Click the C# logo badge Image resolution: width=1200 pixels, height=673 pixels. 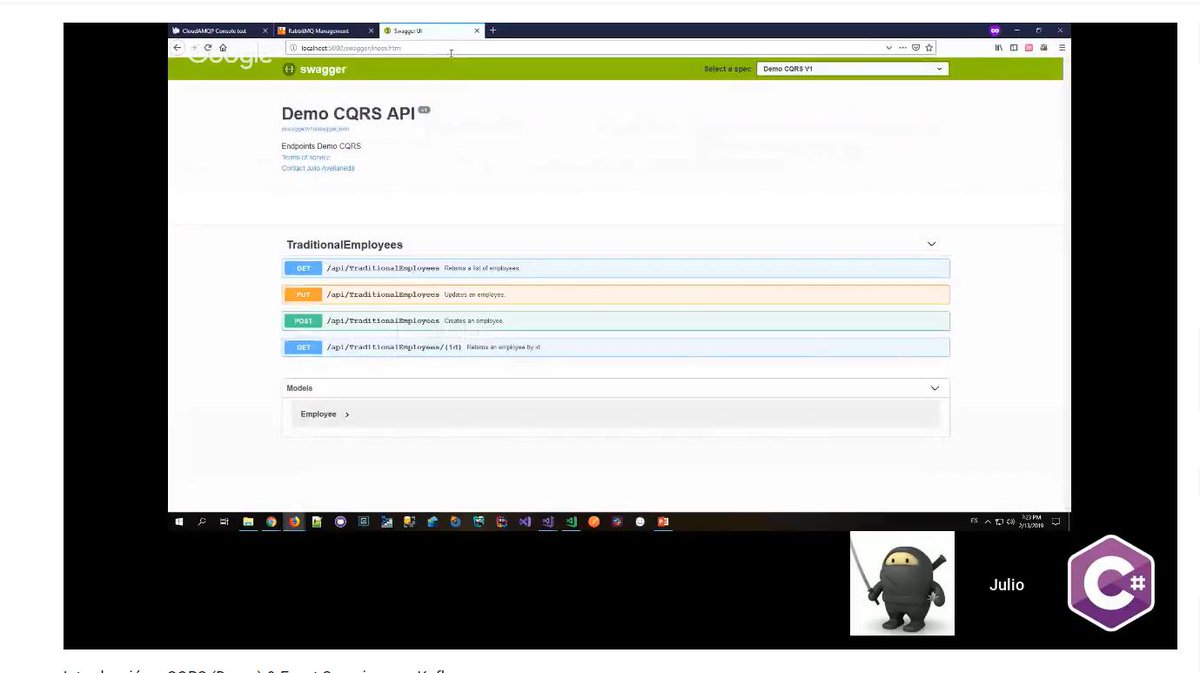point(1111,583)
